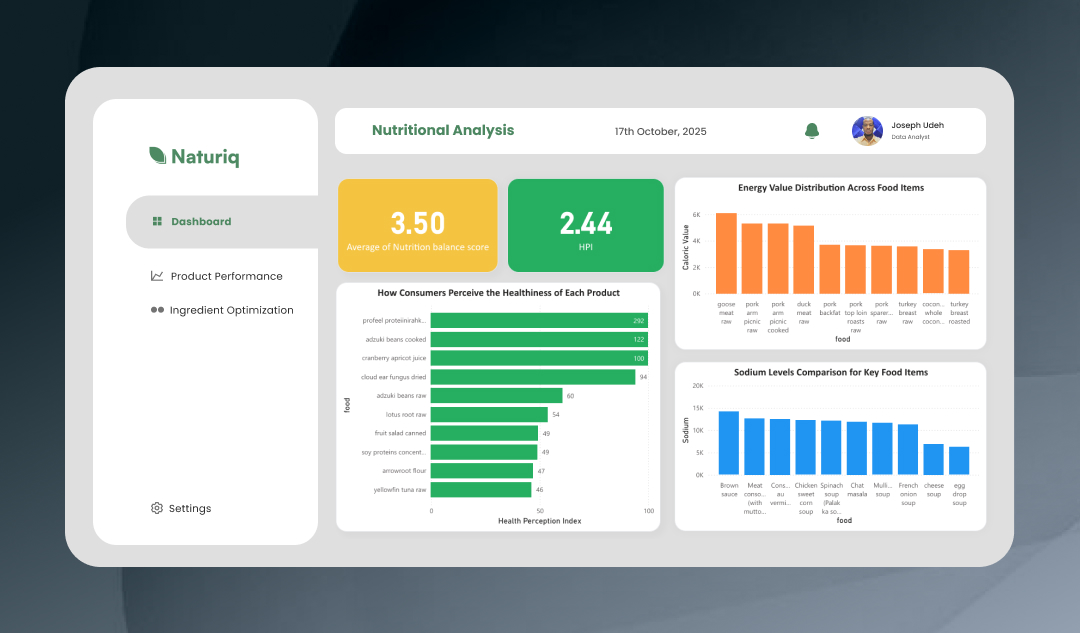Click the Spinach soup blue bar

(x=831, y=448)
